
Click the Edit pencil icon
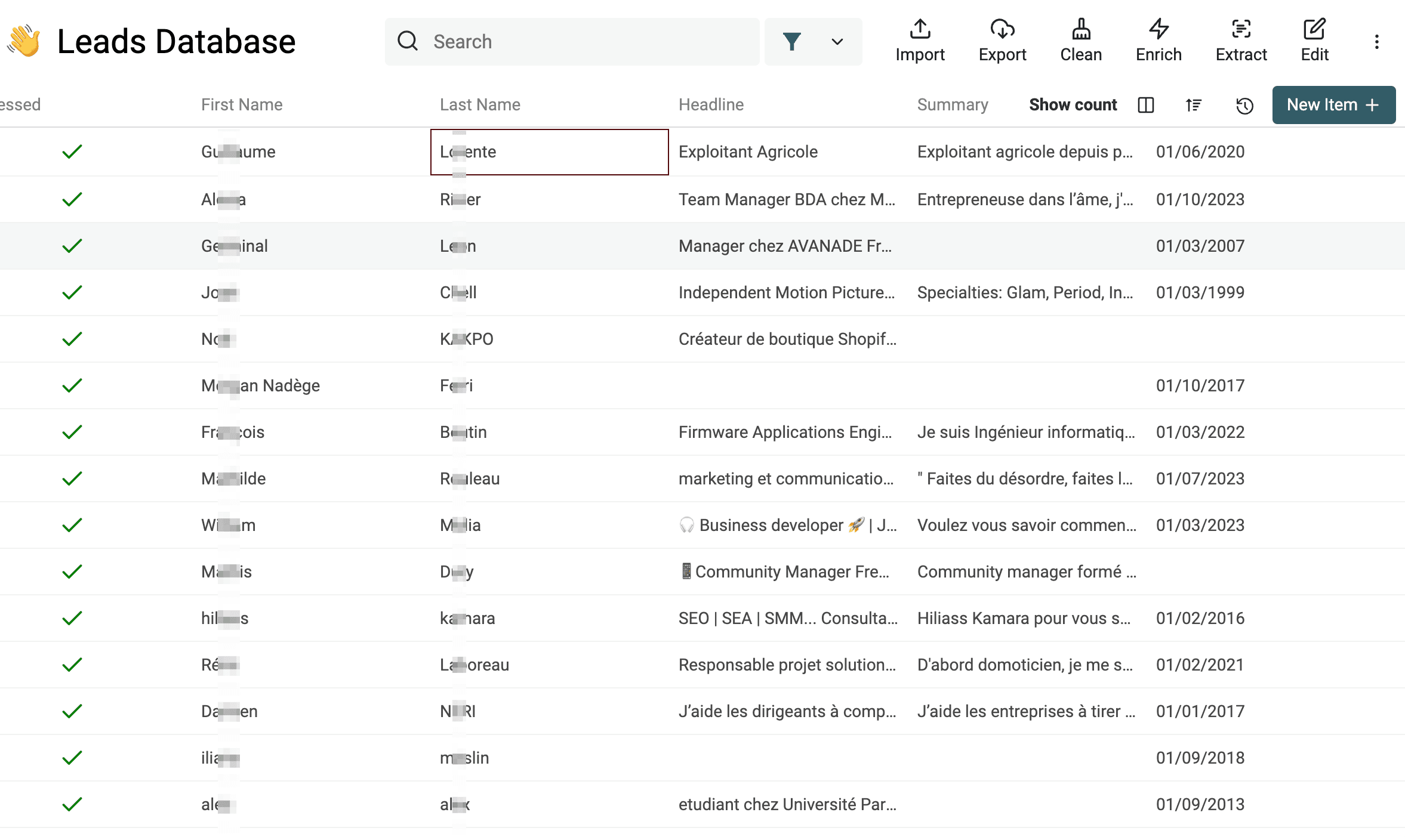[x=1314, y=29]
